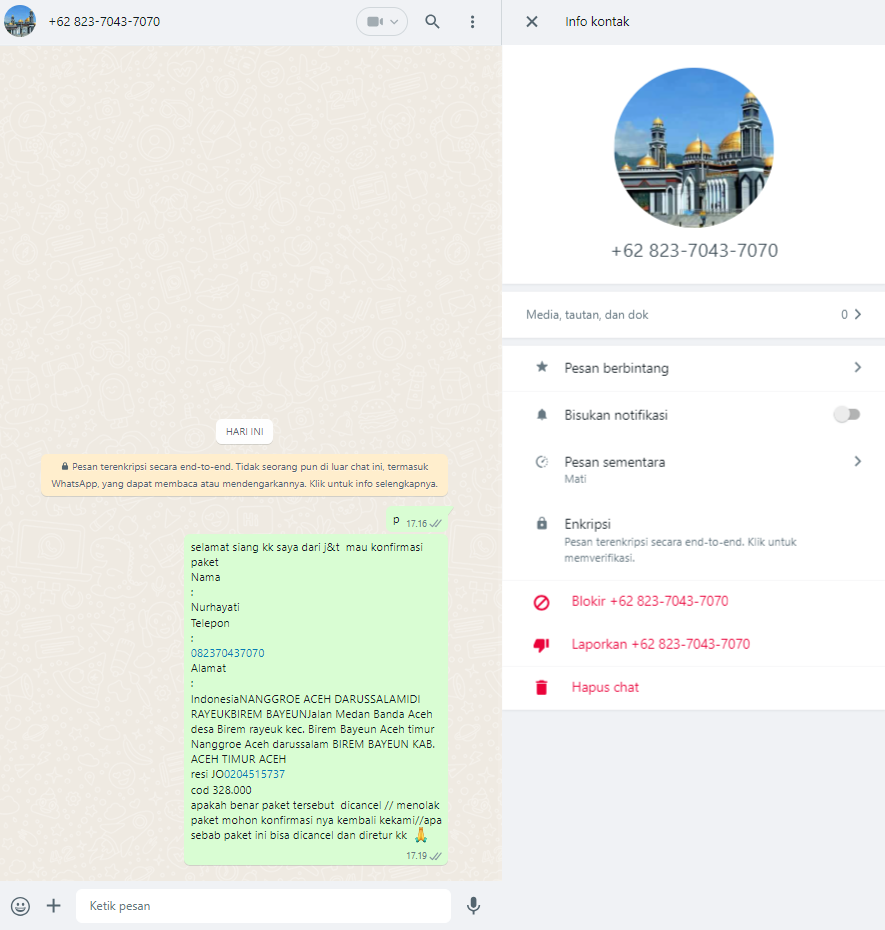Open the emoji picker
885x930 pixels.
click(x=20, y=906)
